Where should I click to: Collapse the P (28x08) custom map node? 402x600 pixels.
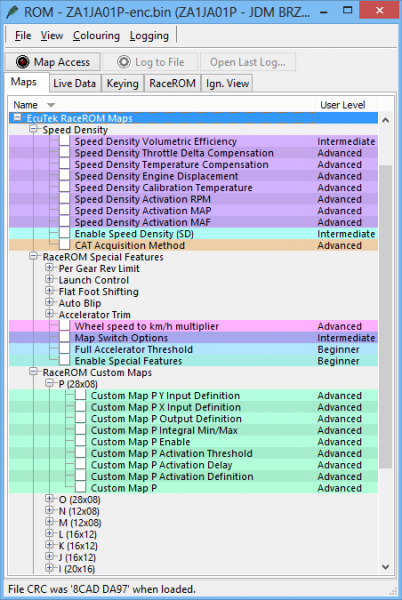coord(49,383)
